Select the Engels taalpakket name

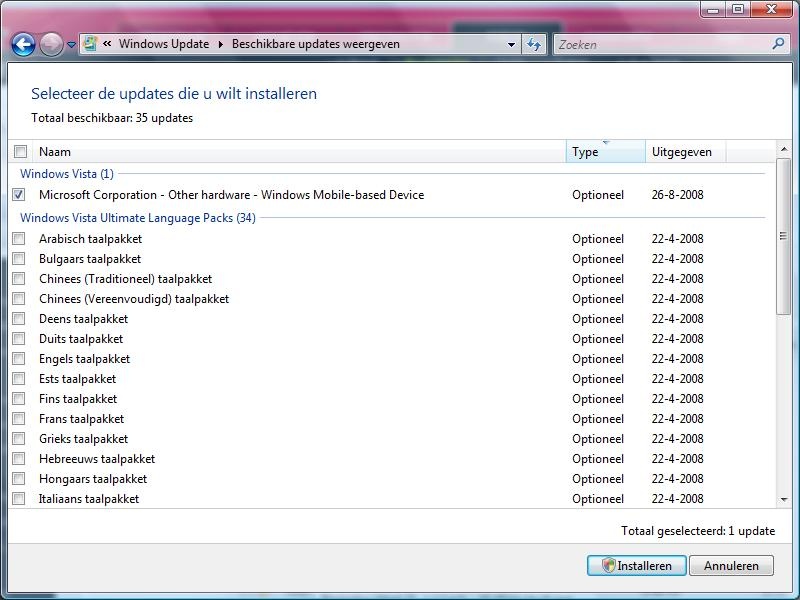[x=84, y=359]
